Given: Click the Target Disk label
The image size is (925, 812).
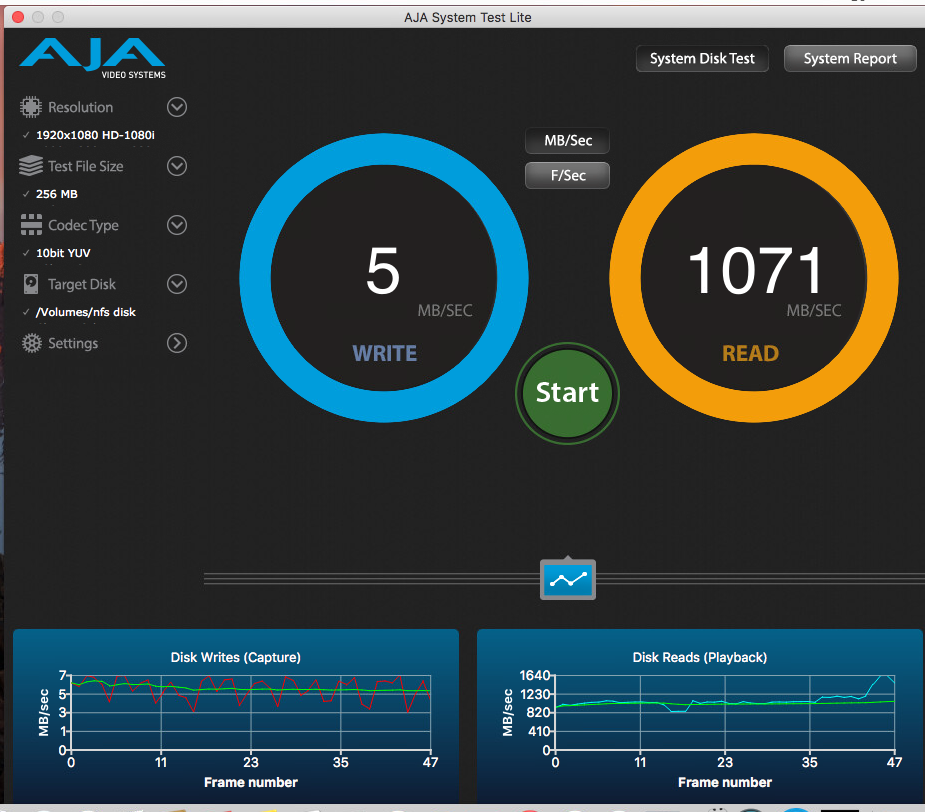Looking at the screenshot, I should click(x=81, y=284).
